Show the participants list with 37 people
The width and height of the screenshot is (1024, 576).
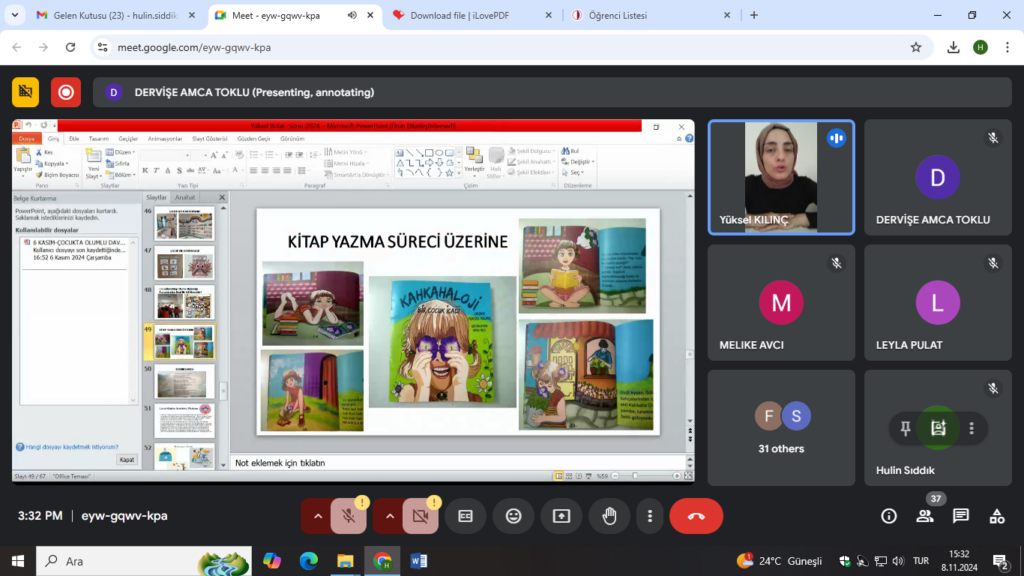(925, 516)
